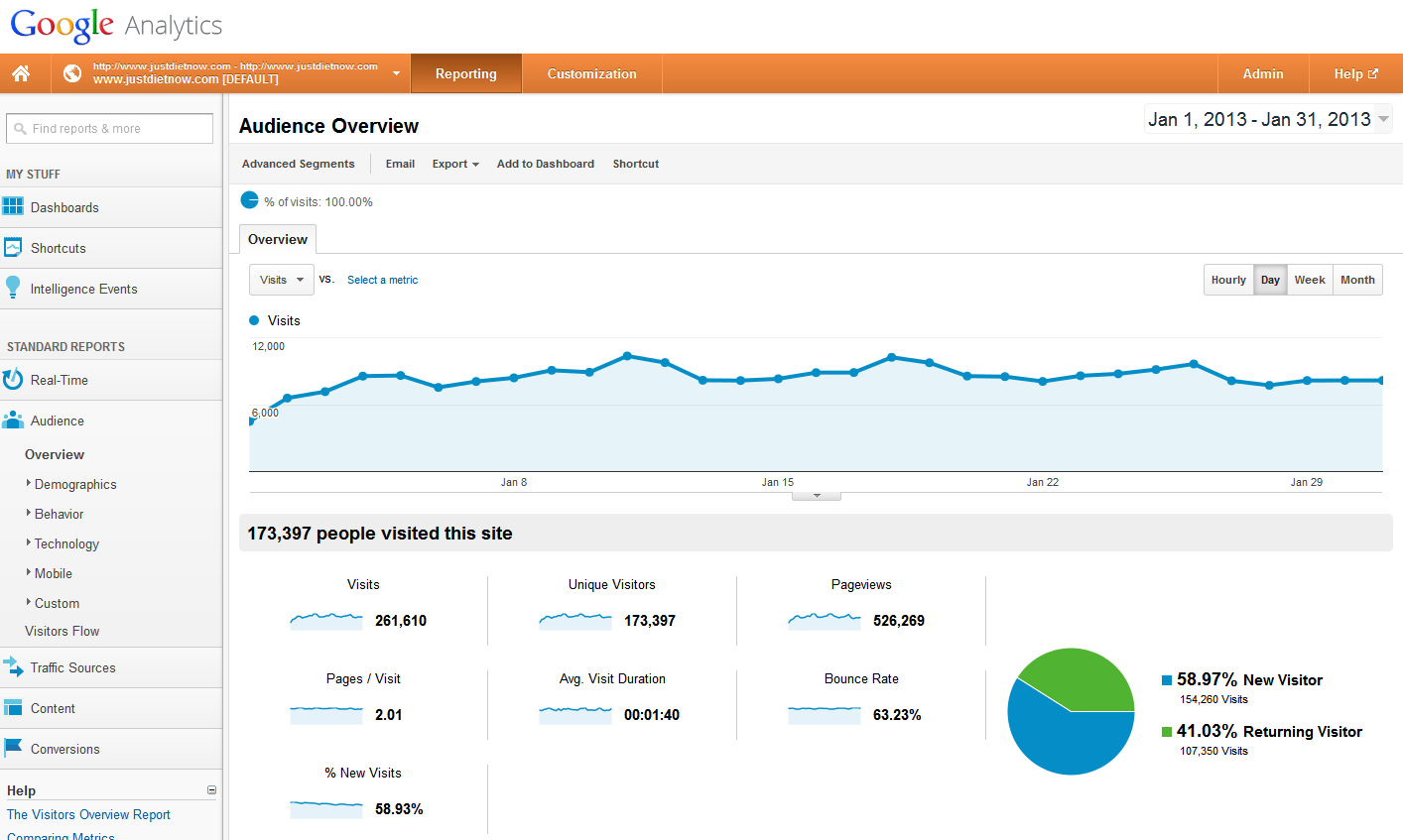The width and height of the screenshot is (1403, 840).
Task: Open the Customization tab
Action: [x=591, y=74]
